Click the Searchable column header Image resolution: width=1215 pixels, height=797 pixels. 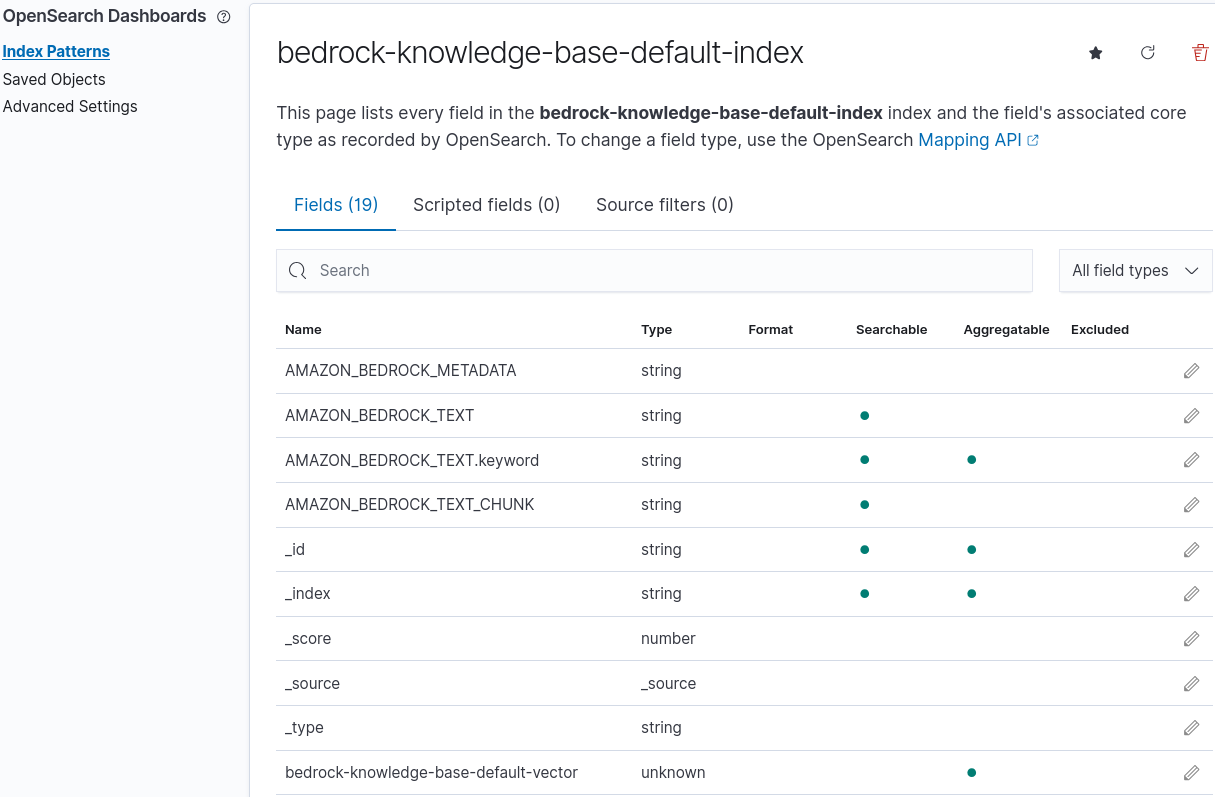point(891,329)
